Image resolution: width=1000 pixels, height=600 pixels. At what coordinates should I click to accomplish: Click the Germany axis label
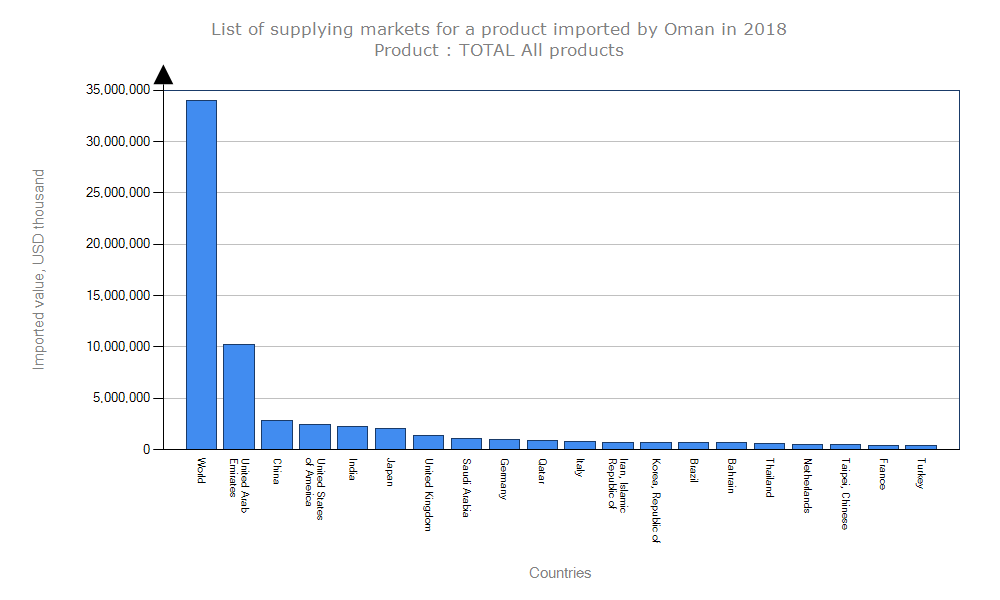tap(504, 480)
